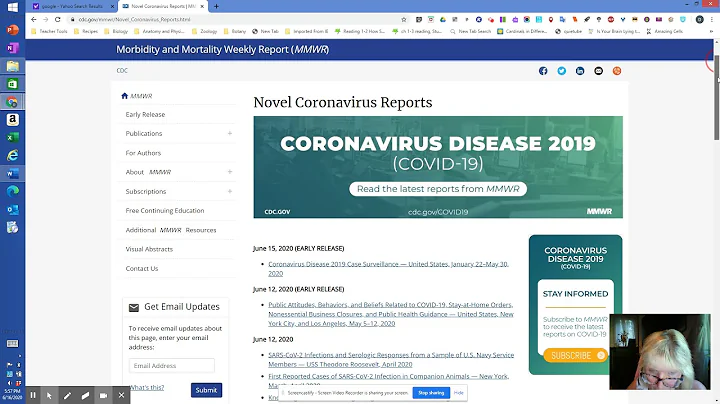Select the eraser tool in Screencastify toolbar
The width and height of the screenshot is (720, 404).
pos(85,395)
